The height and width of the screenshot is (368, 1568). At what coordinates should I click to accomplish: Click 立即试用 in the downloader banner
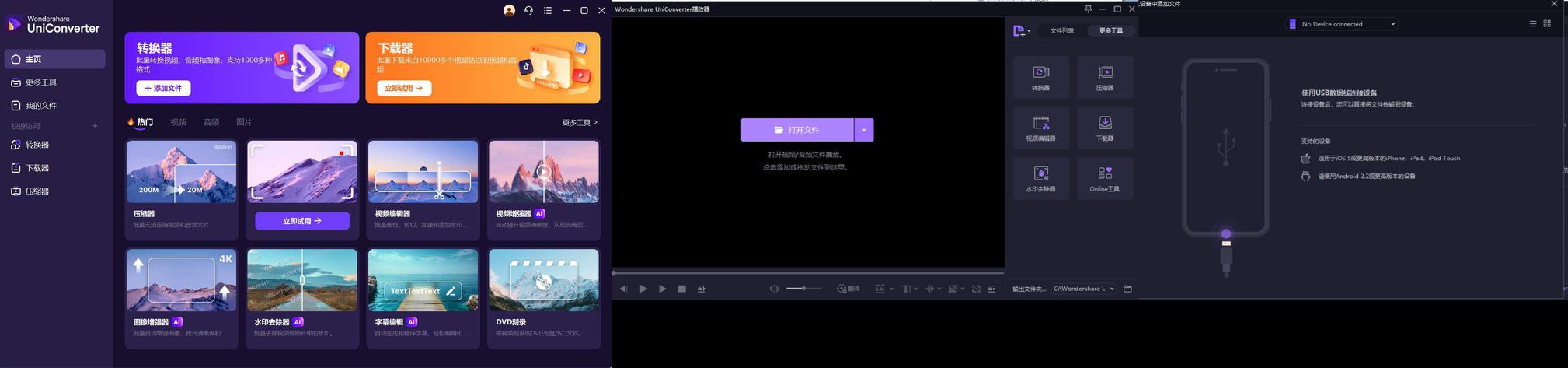[x=404, y=89]
